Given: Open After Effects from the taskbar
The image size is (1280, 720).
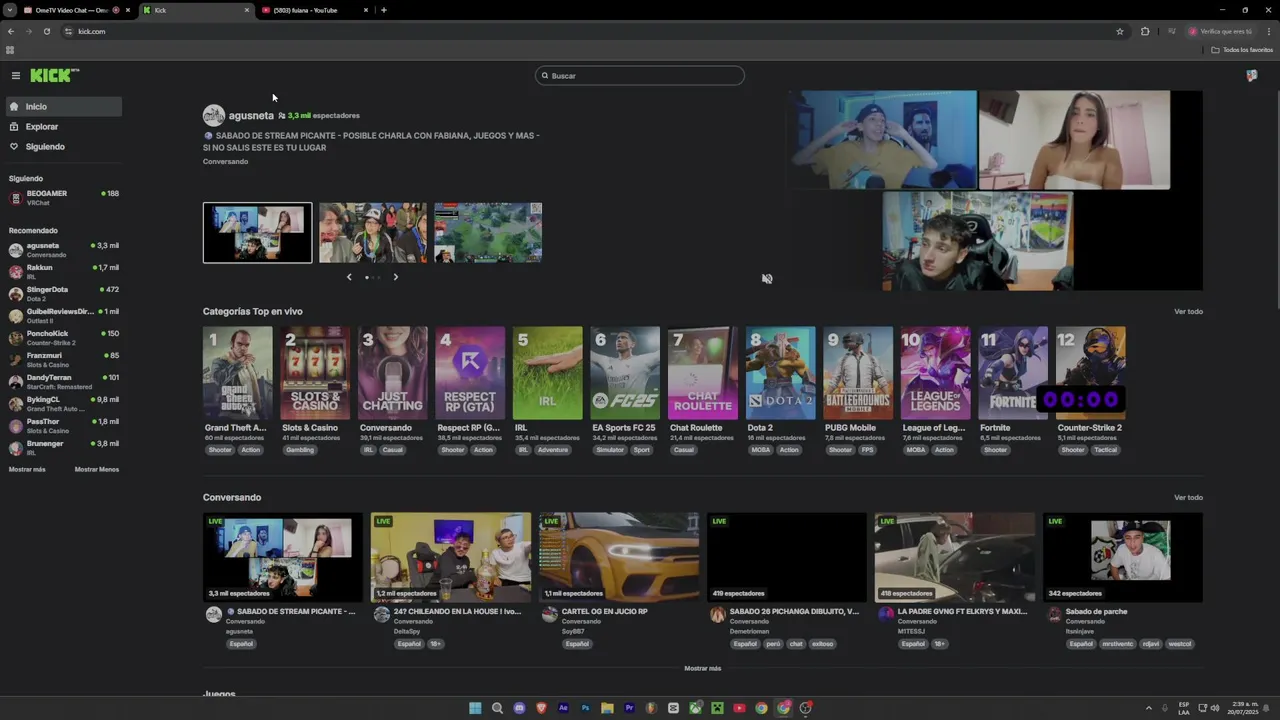Looking at the screenshot, I should (563, 708).
